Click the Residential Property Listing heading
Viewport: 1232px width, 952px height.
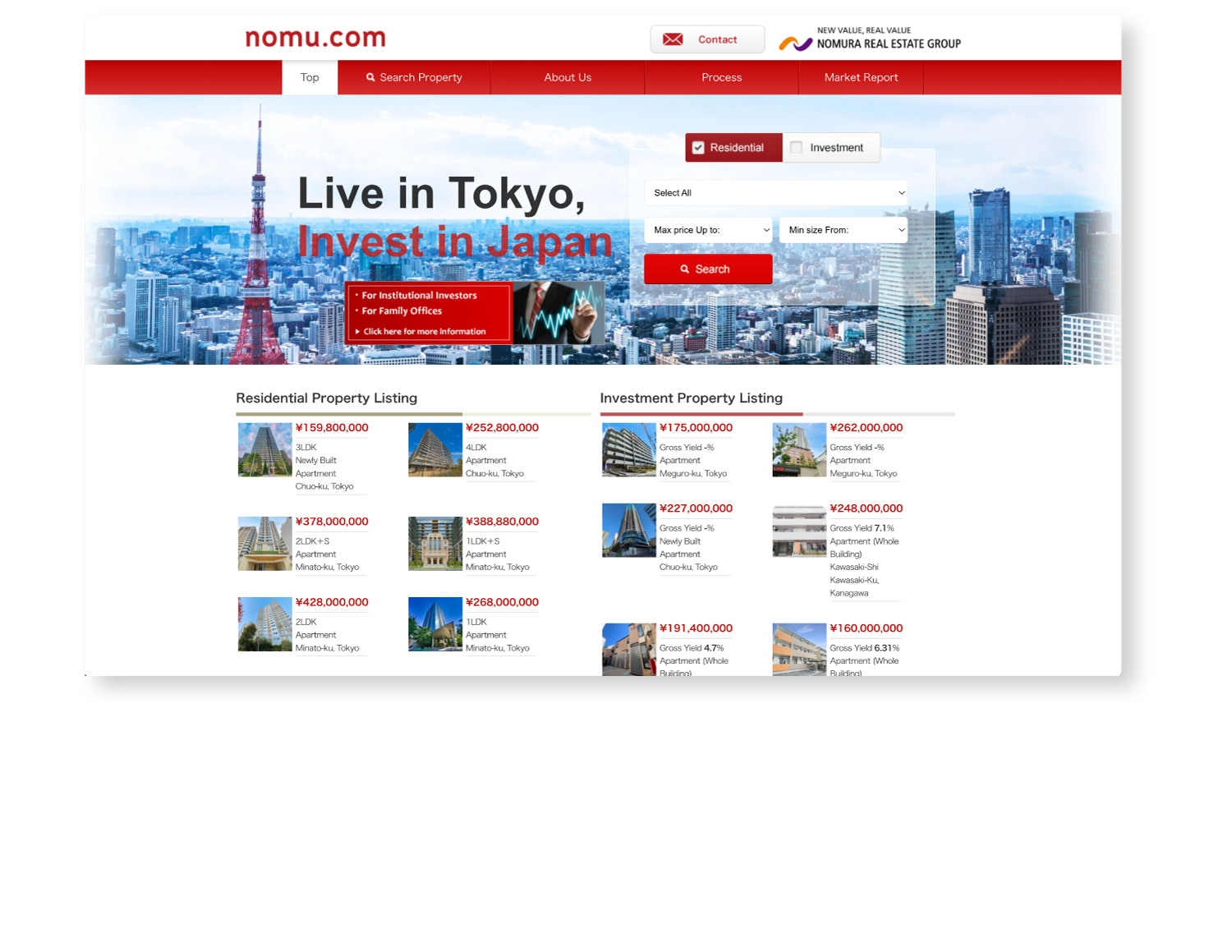(x=327, y=398)
